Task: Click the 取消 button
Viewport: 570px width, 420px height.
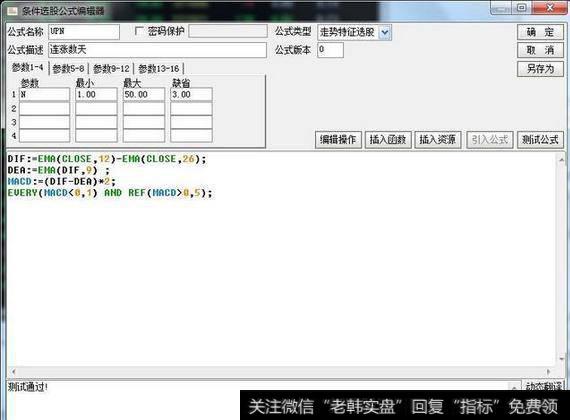Action: click(x=540, y=50)
